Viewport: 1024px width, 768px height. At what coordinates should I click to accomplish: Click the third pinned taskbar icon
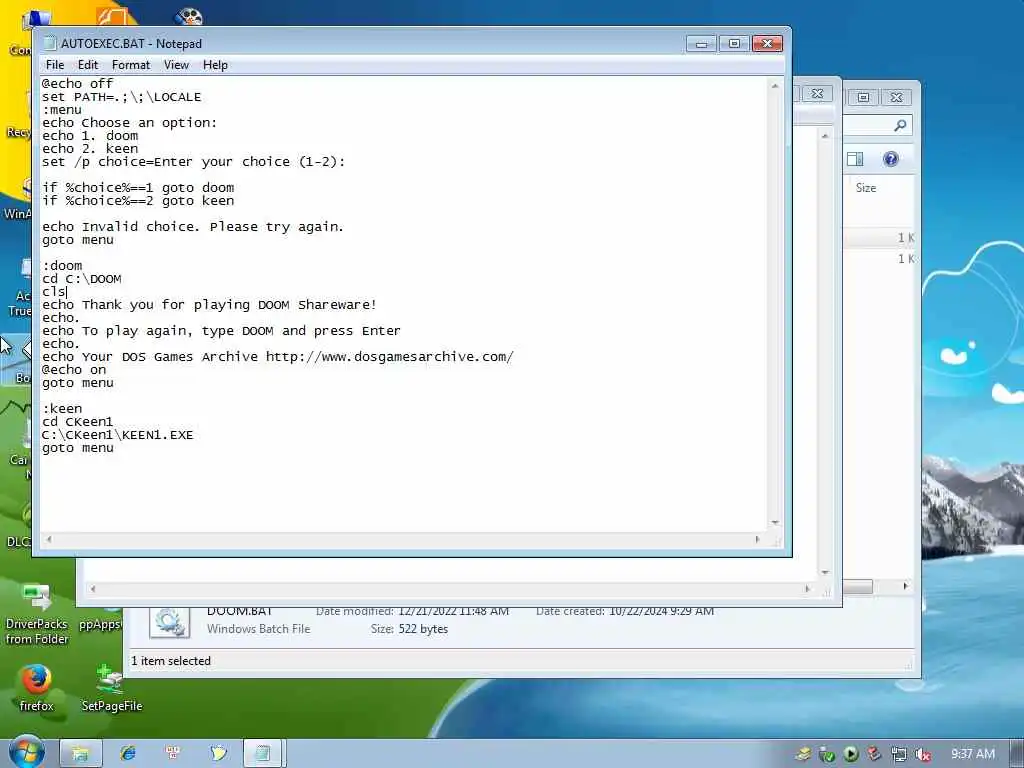[x=173, y=753]
